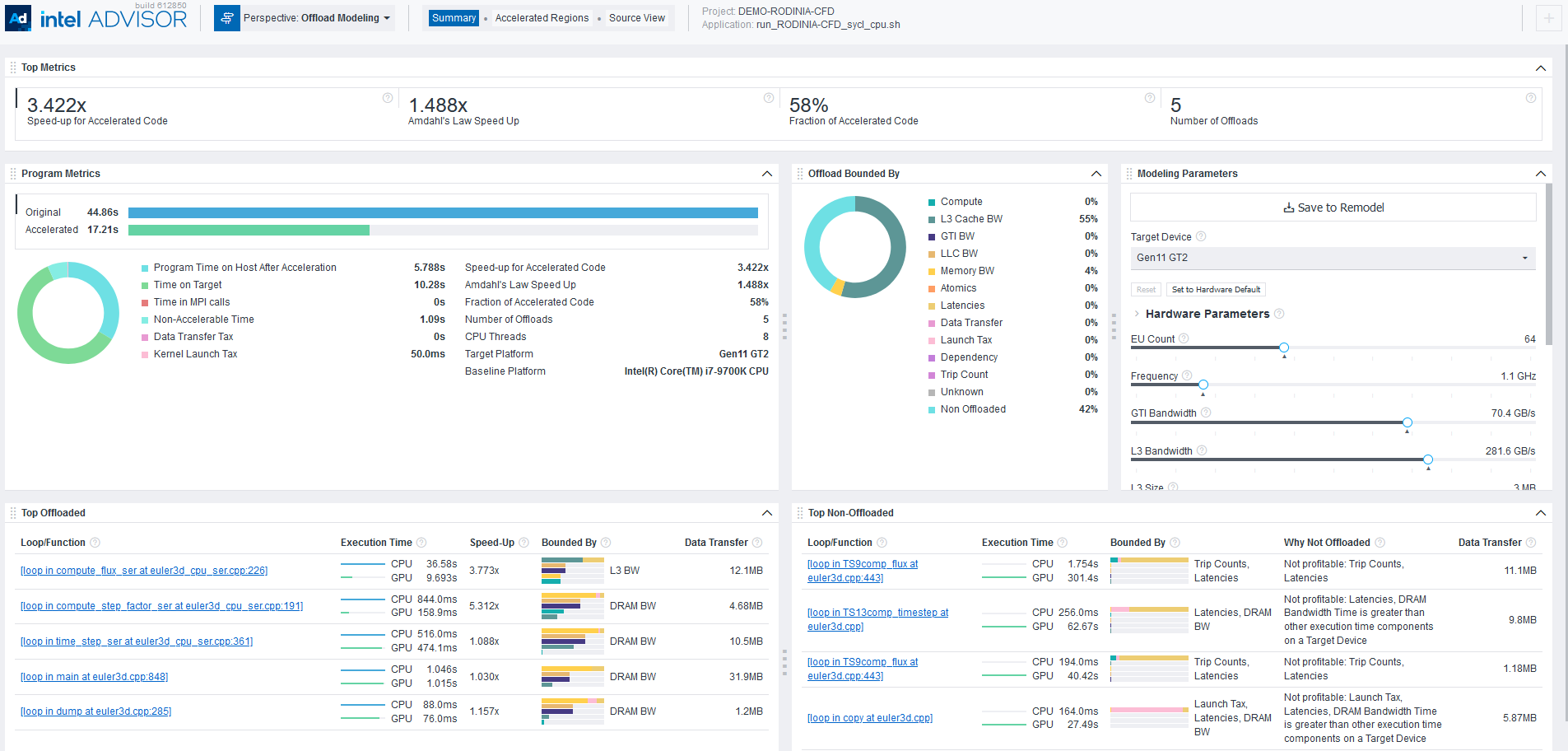
Task: Click the Why Not Offloaded help icon
Action: click(x=1380, y=543)
